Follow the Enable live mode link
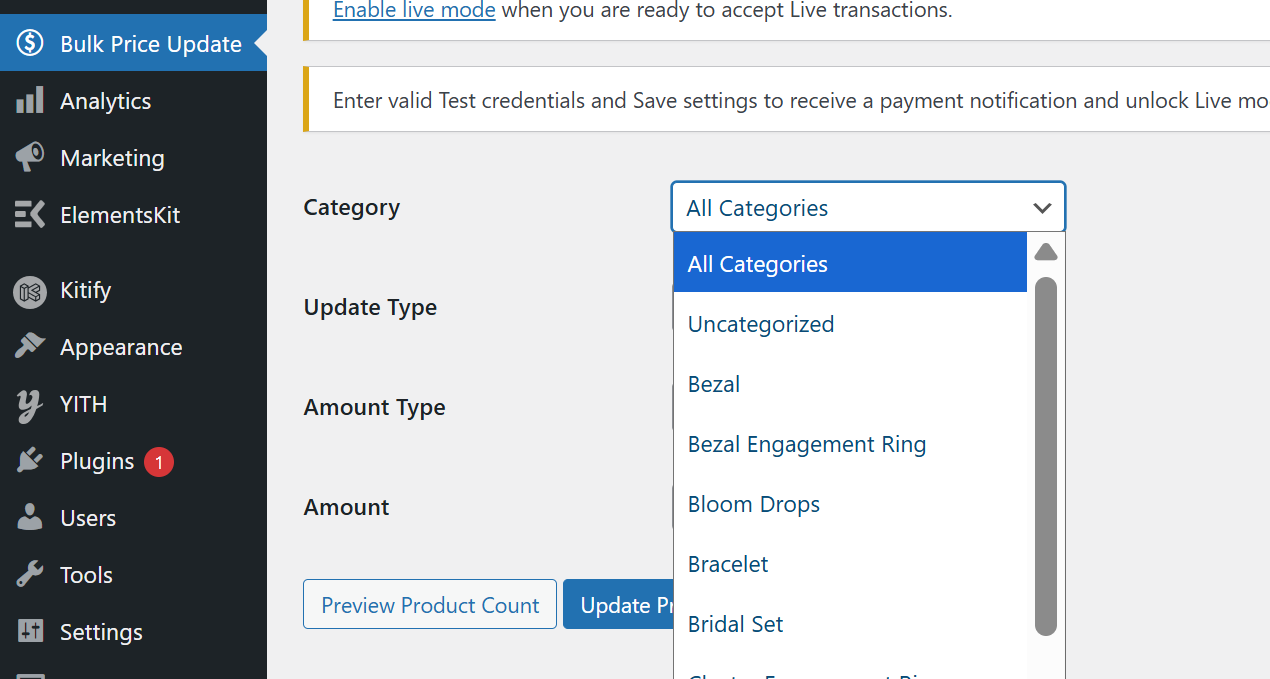 click(x=414, y=11)
